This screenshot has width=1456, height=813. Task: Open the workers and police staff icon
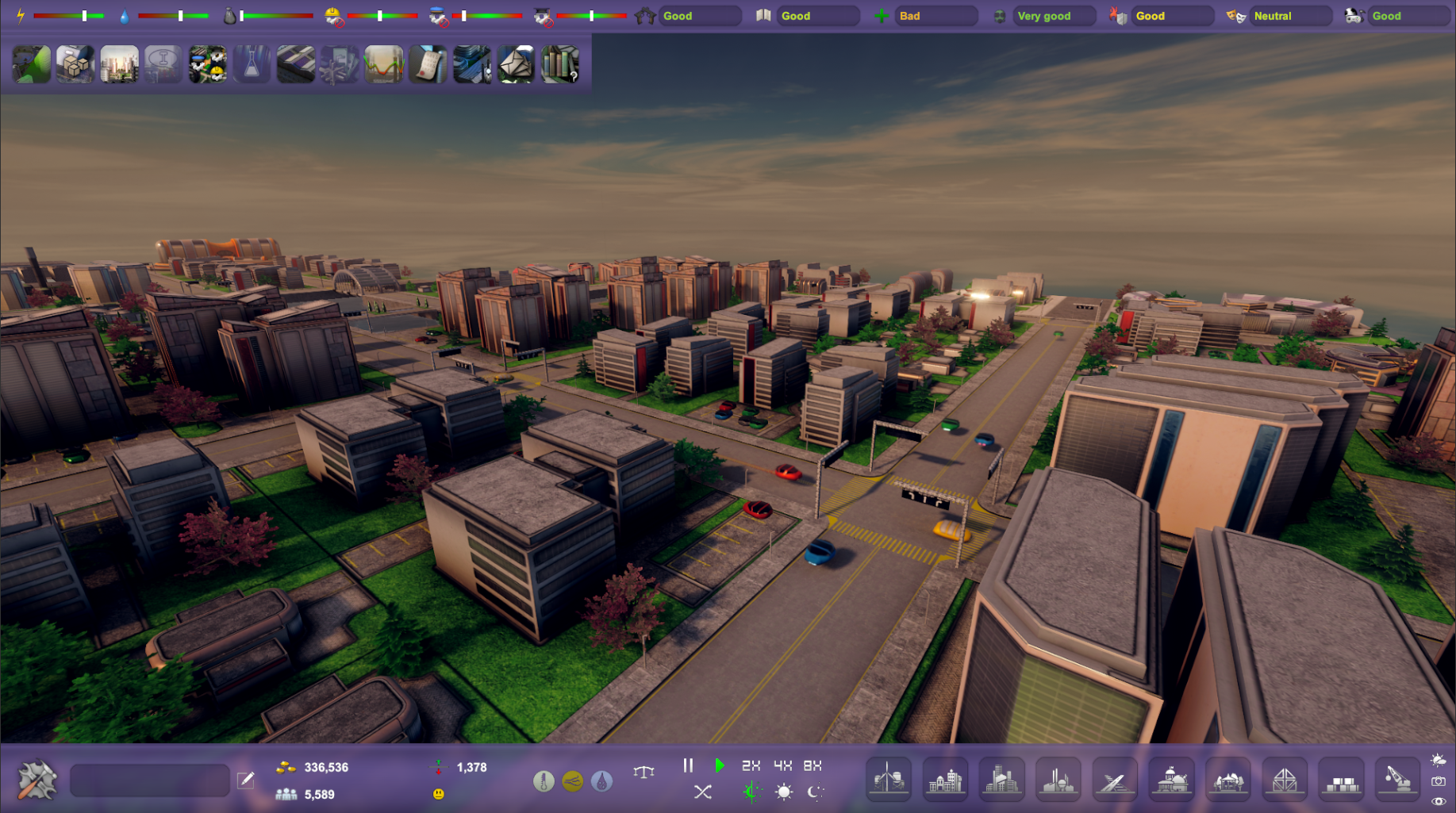coord(207,64)
